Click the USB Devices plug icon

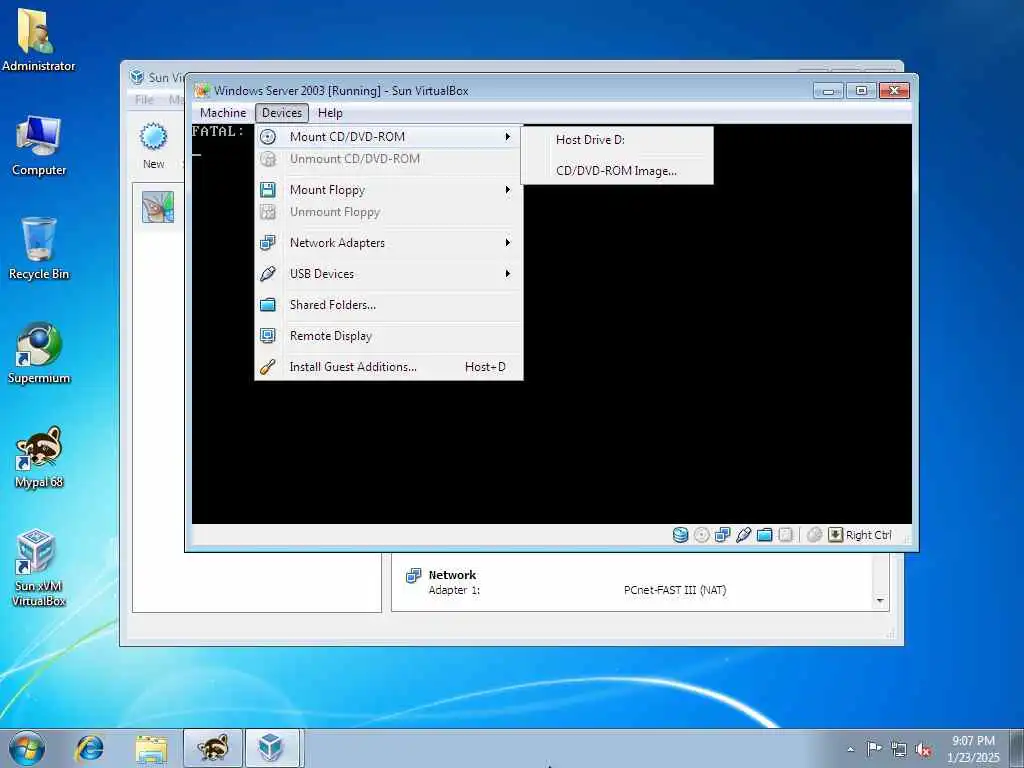pyautogui.click(x=268, y=274)
